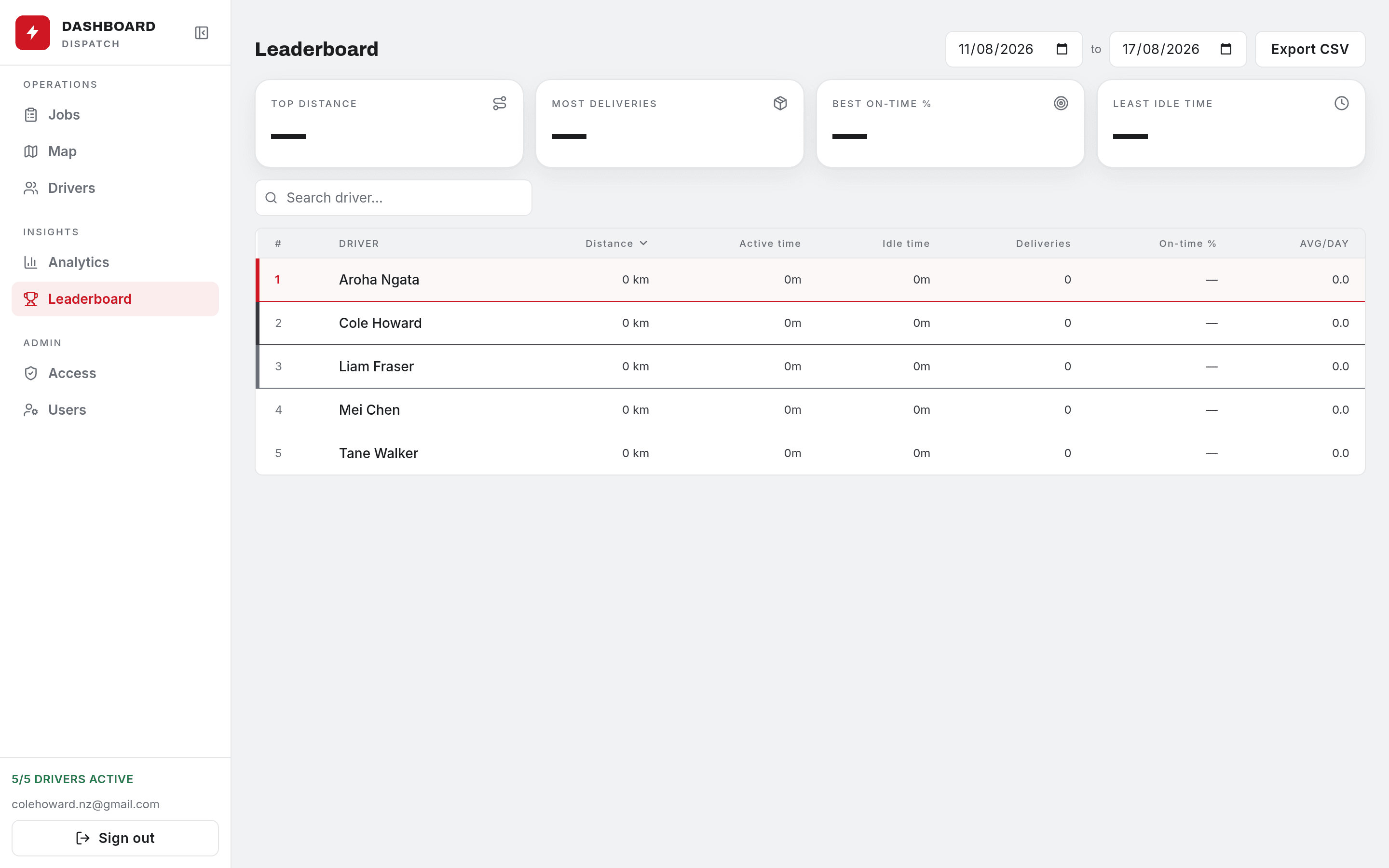The width and height of the screenshot is (1389, 868).
Task: Toggle the Distance column sort chevron
Action: (x=643, y=244)
